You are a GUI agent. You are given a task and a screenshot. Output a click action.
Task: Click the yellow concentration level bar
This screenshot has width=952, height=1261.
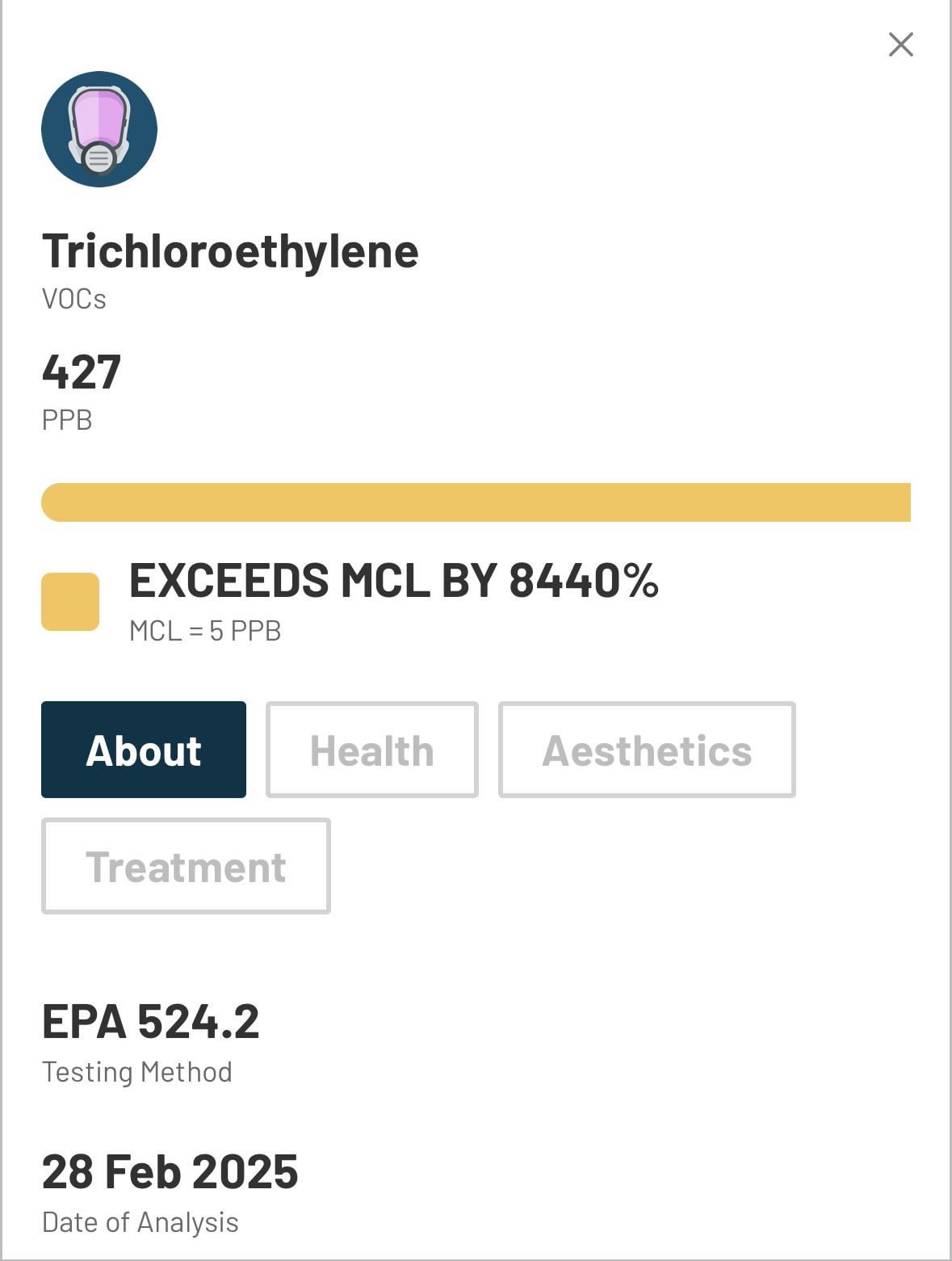[x=476, y=502]
